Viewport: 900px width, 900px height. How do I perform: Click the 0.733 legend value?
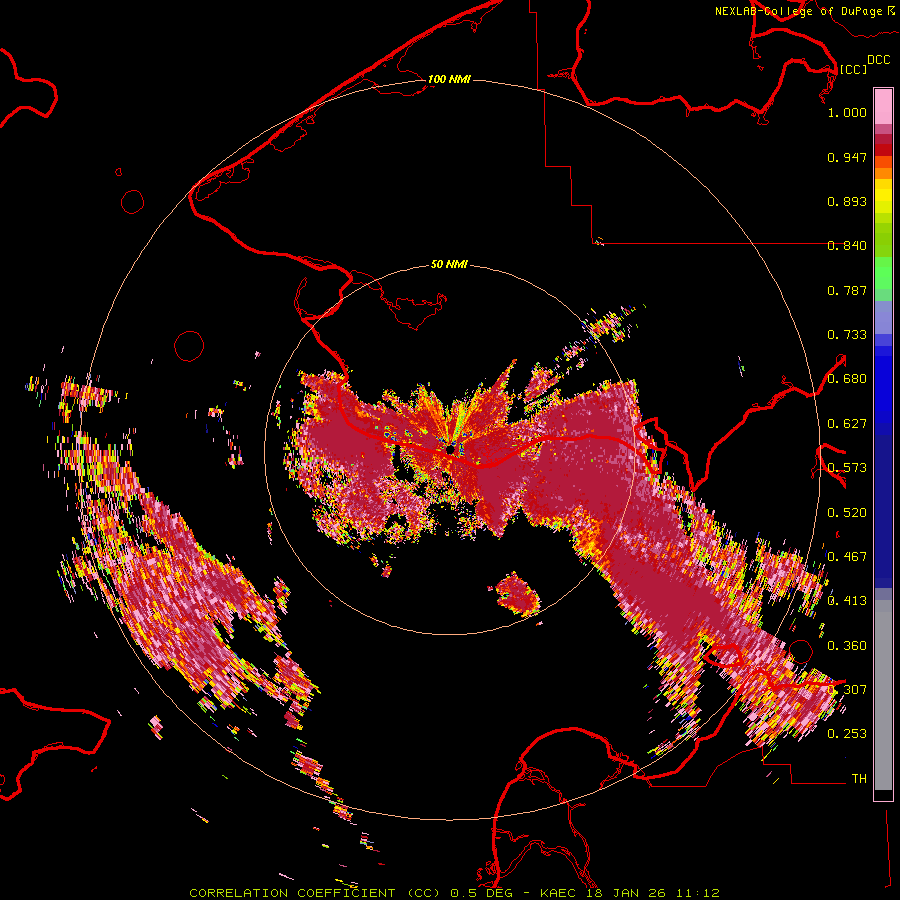(x=847, y=335)
